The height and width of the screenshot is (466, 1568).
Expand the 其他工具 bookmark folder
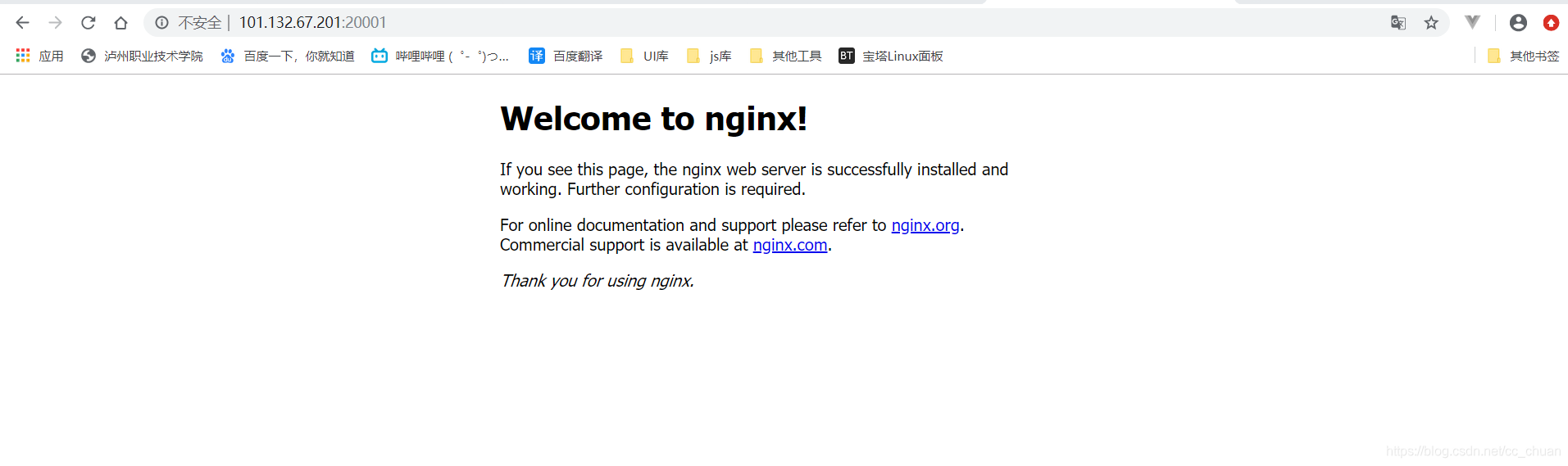point(785,56)
